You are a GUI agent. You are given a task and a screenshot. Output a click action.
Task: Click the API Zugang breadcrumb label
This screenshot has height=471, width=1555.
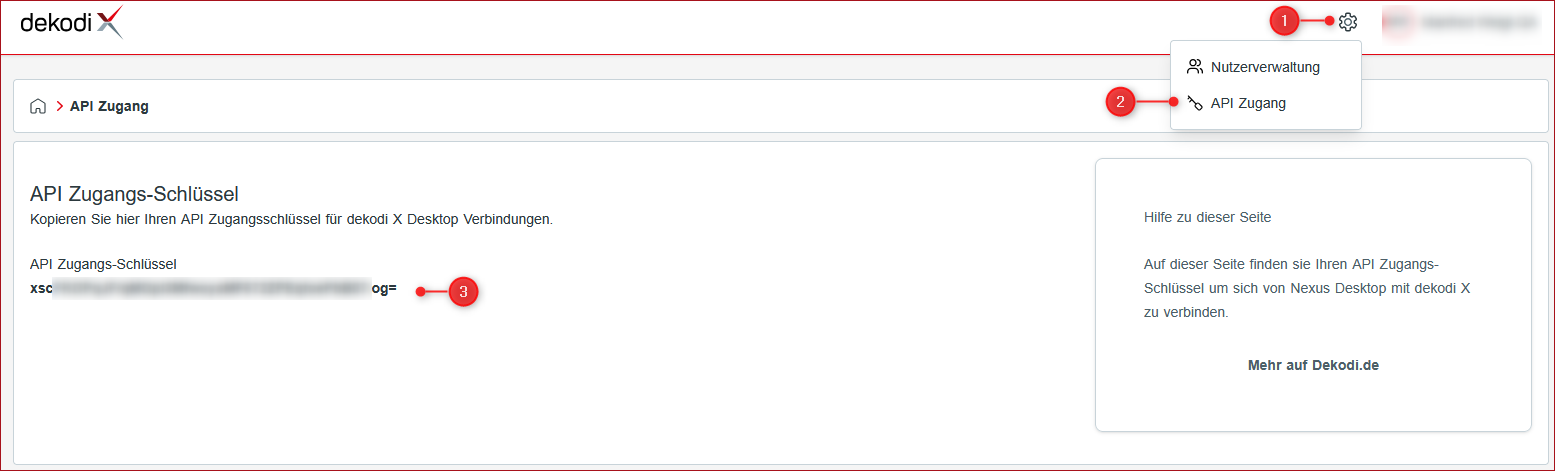click(109, 106)
